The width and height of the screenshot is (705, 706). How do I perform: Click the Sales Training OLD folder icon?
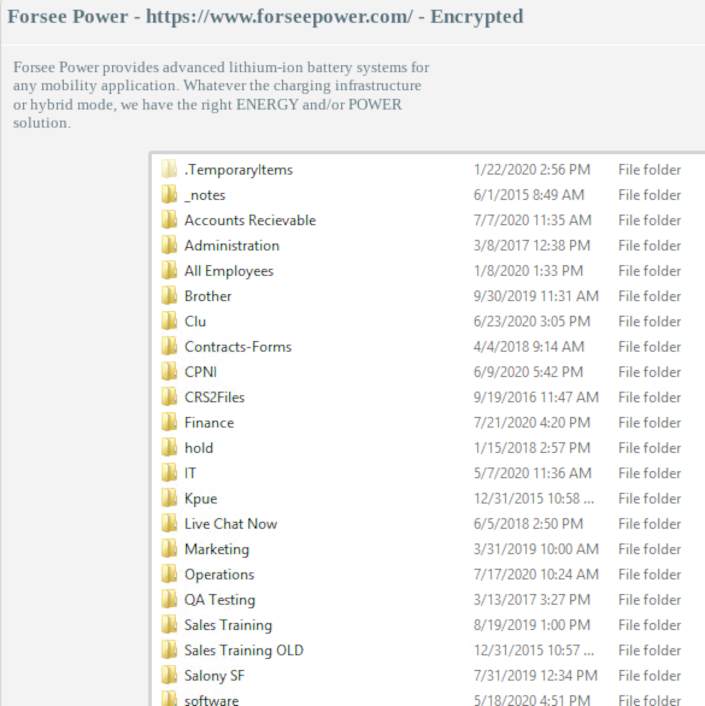(x=169, y=651)
